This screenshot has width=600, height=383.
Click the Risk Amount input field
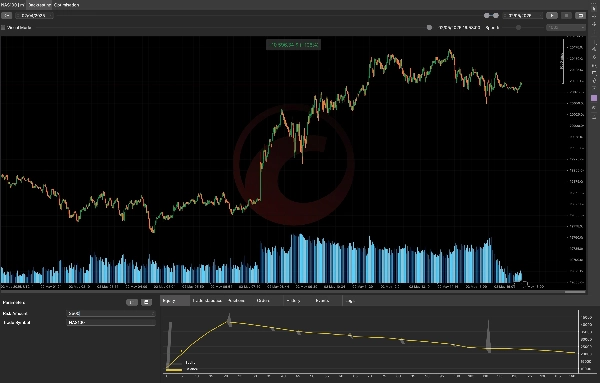coord(111,313)
